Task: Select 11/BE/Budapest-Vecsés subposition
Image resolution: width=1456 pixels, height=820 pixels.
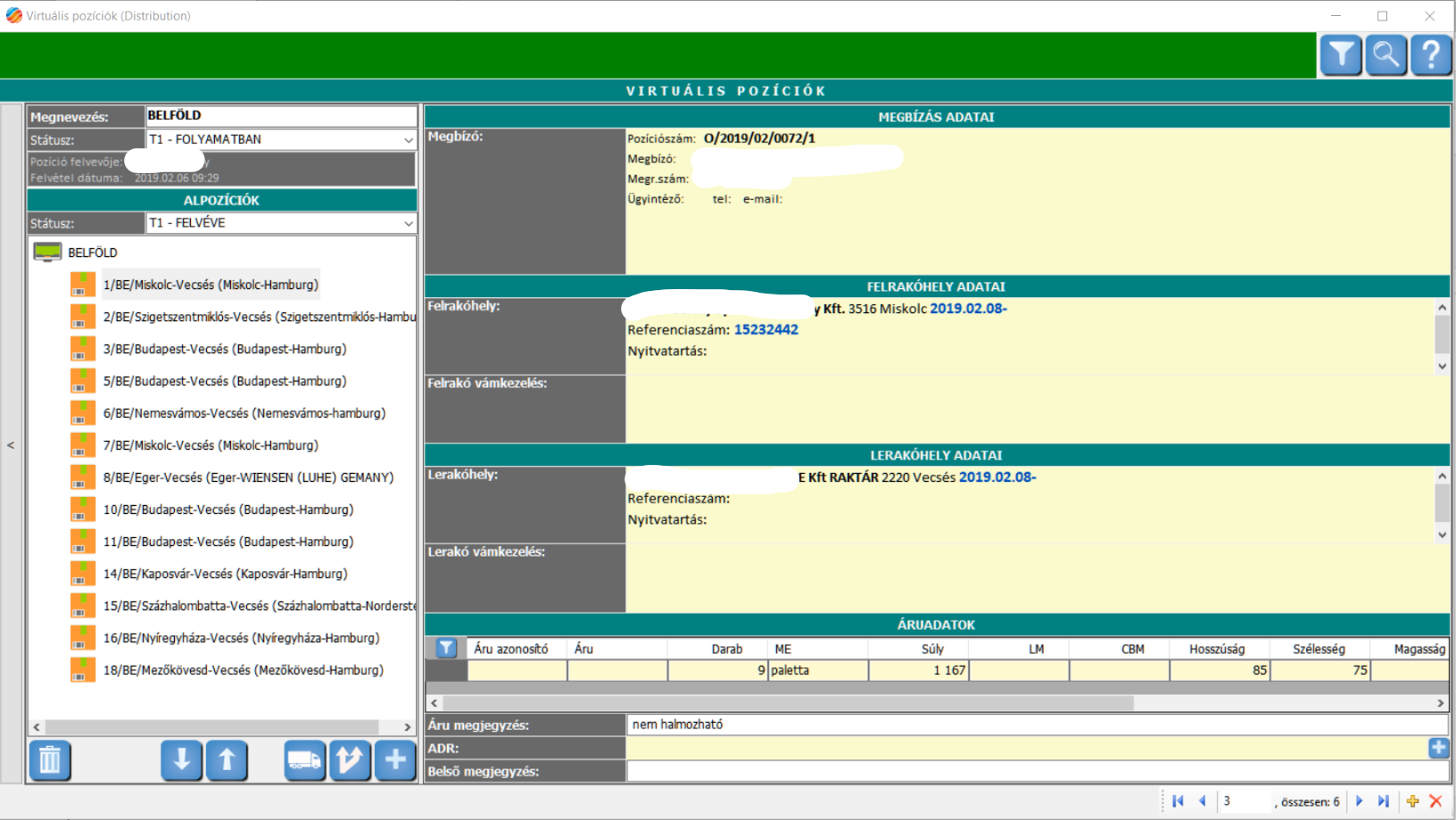Action: pos(228,542)
